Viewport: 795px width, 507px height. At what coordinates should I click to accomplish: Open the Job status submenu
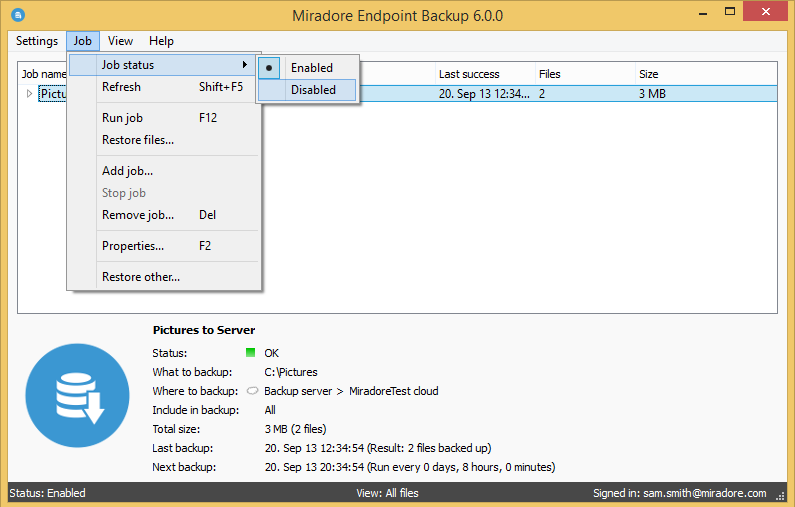[162, 65]
